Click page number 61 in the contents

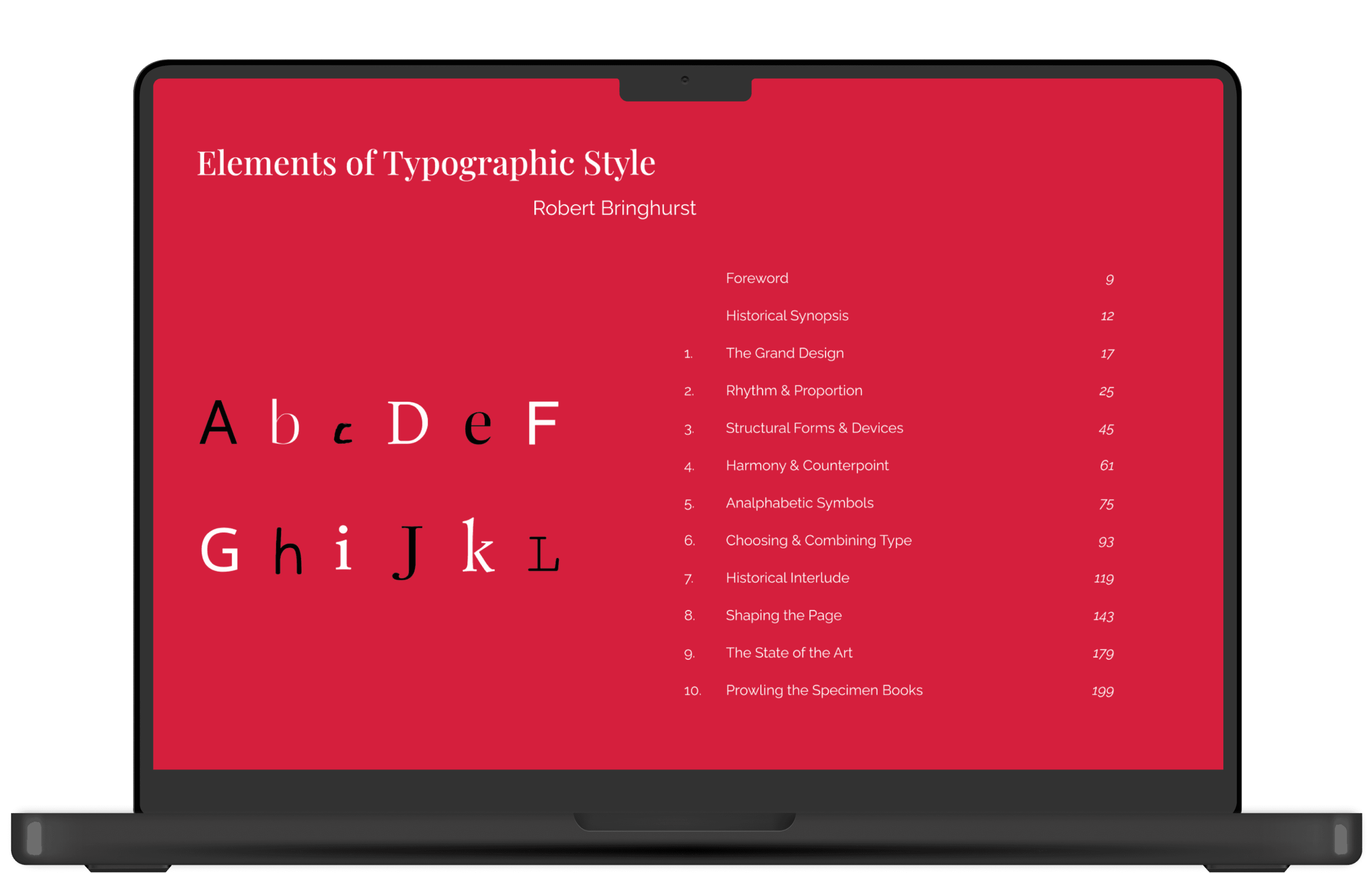point(1106,466)
